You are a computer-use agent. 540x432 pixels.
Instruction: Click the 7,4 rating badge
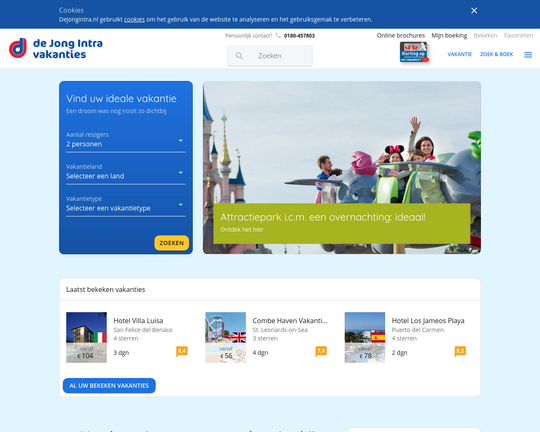click(321, 351)
